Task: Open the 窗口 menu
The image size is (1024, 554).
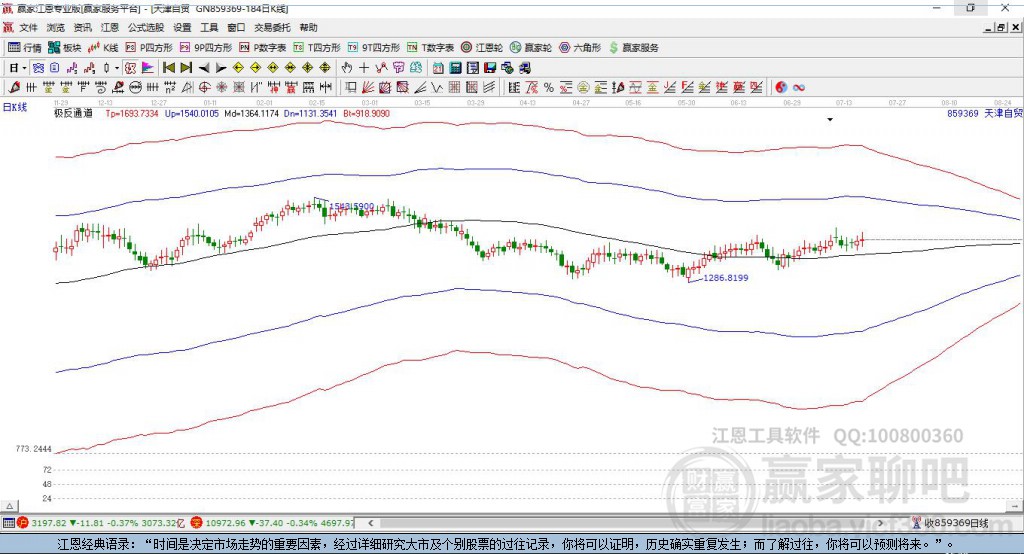Action: tap(236, 27)
